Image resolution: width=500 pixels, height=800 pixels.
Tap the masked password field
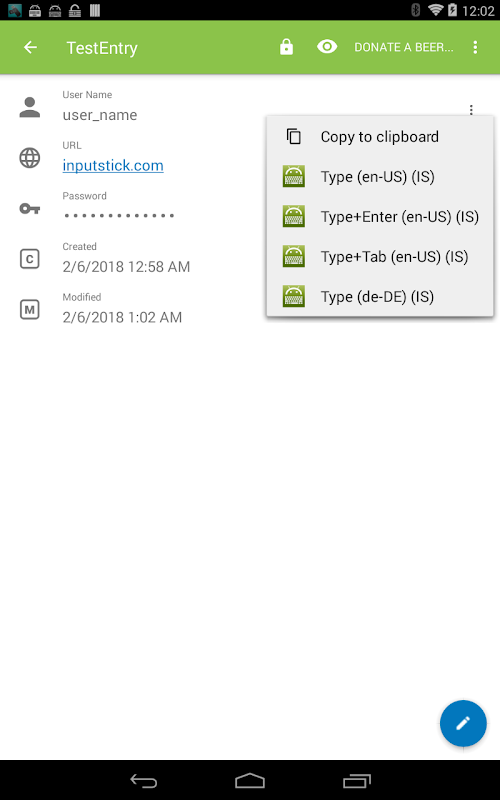(119, 215)
